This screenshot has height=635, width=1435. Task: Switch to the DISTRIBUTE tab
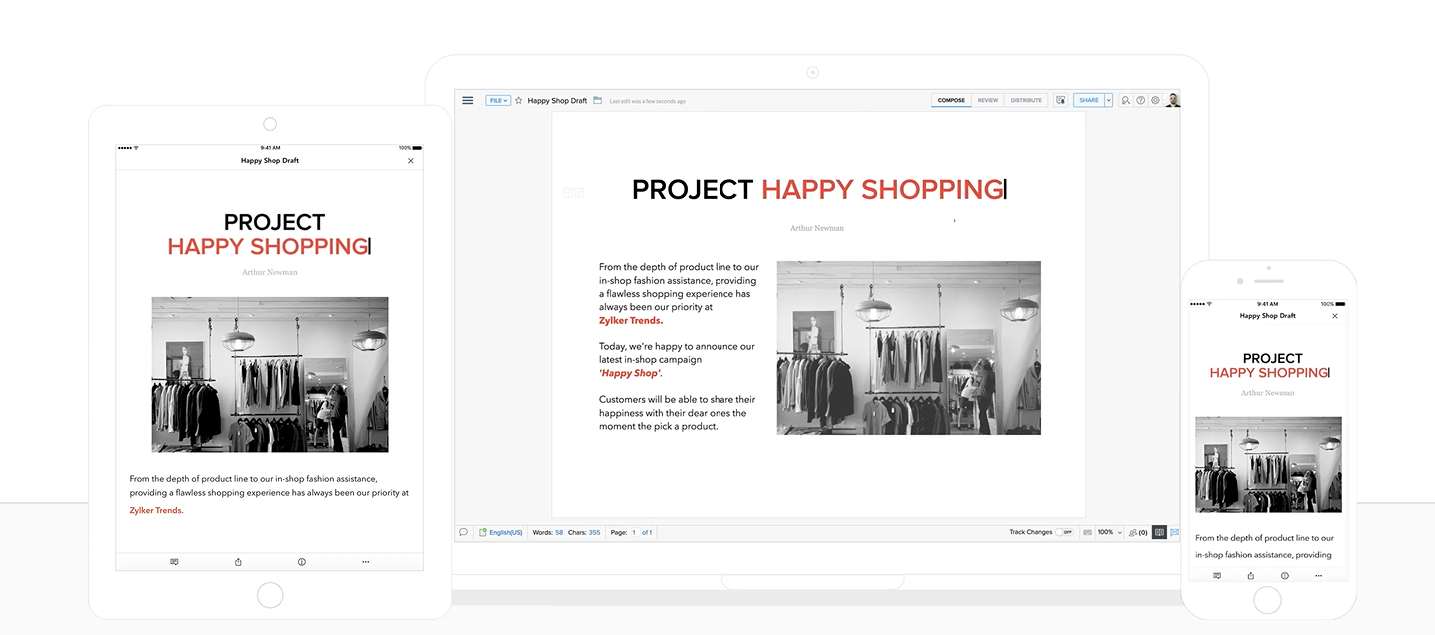(x=1026, y=100)
